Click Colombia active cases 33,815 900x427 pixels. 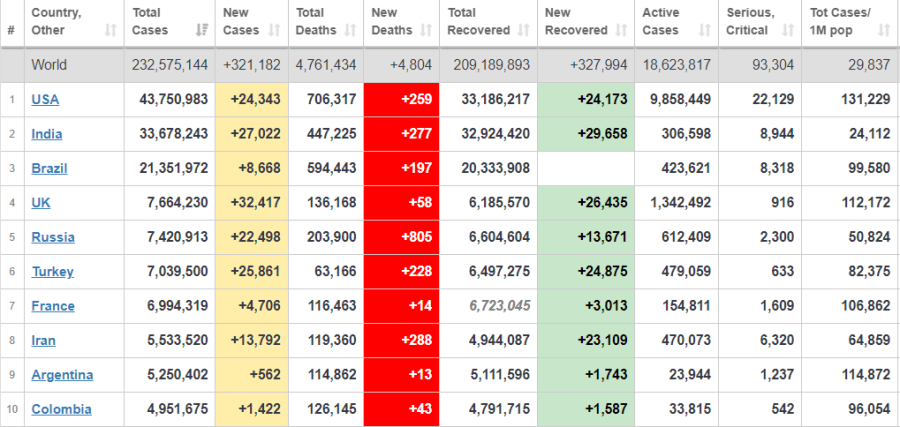(689, 409)
